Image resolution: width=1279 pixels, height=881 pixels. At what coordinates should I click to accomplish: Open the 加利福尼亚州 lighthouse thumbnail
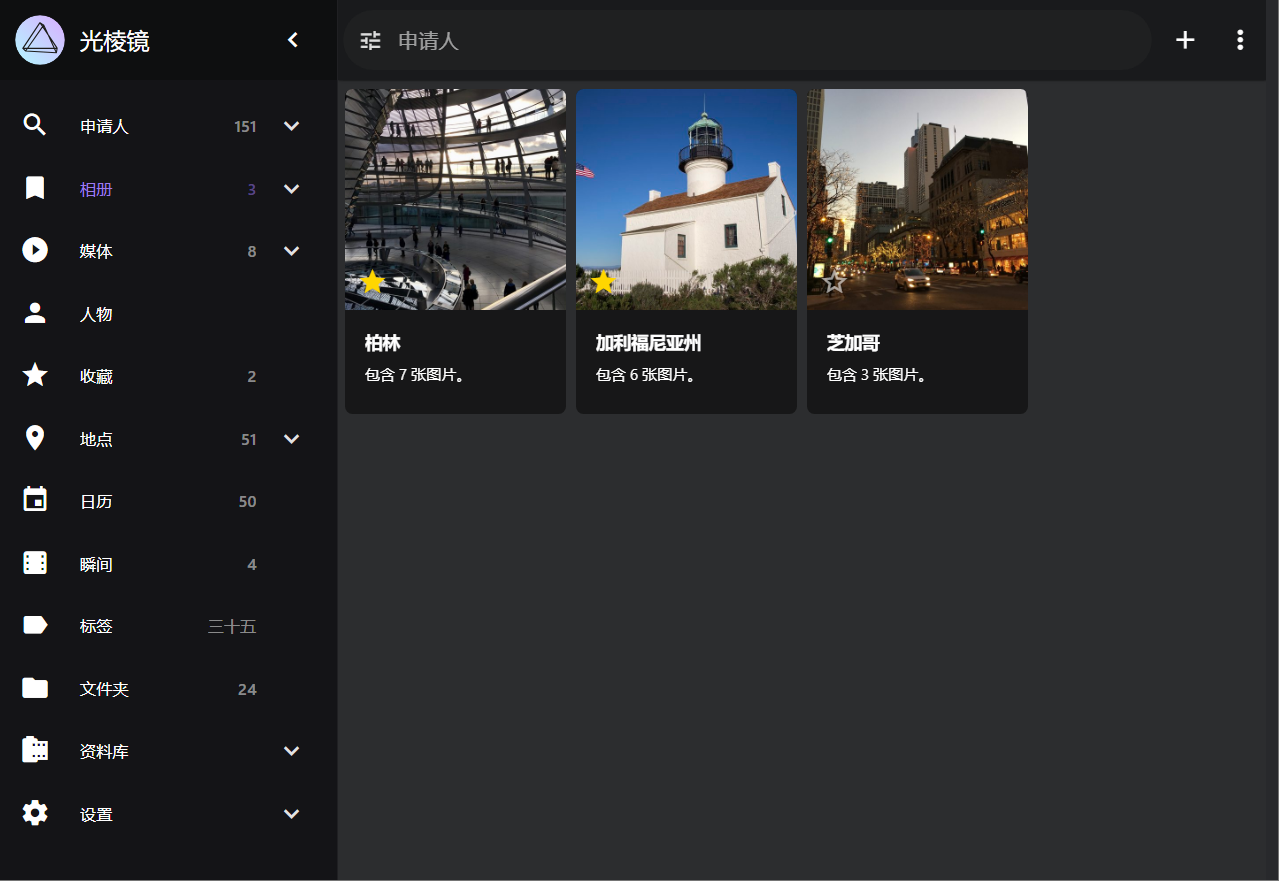point(686,199)
